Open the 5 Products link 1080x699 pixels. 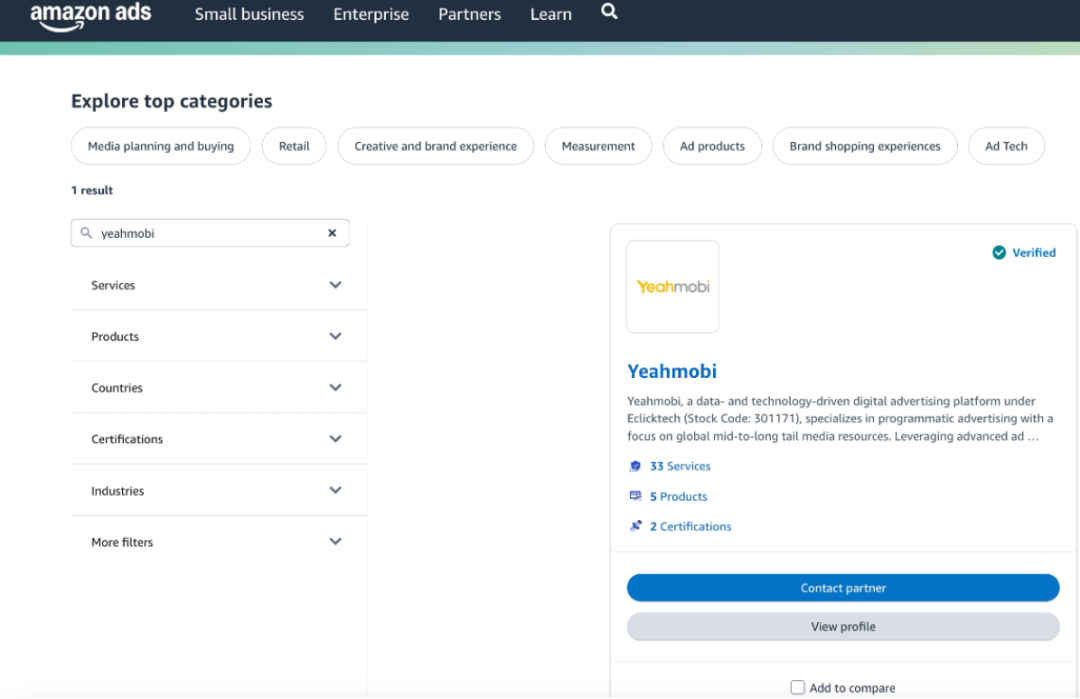point(678,497)
